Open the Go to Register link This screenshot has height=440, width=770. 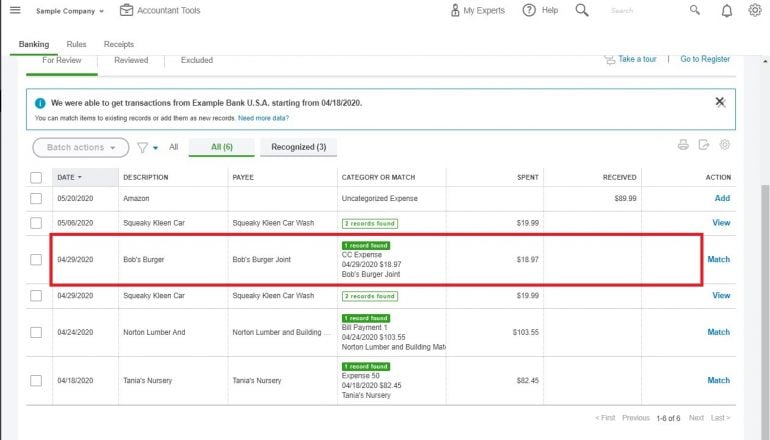click(x=705, y=60)
